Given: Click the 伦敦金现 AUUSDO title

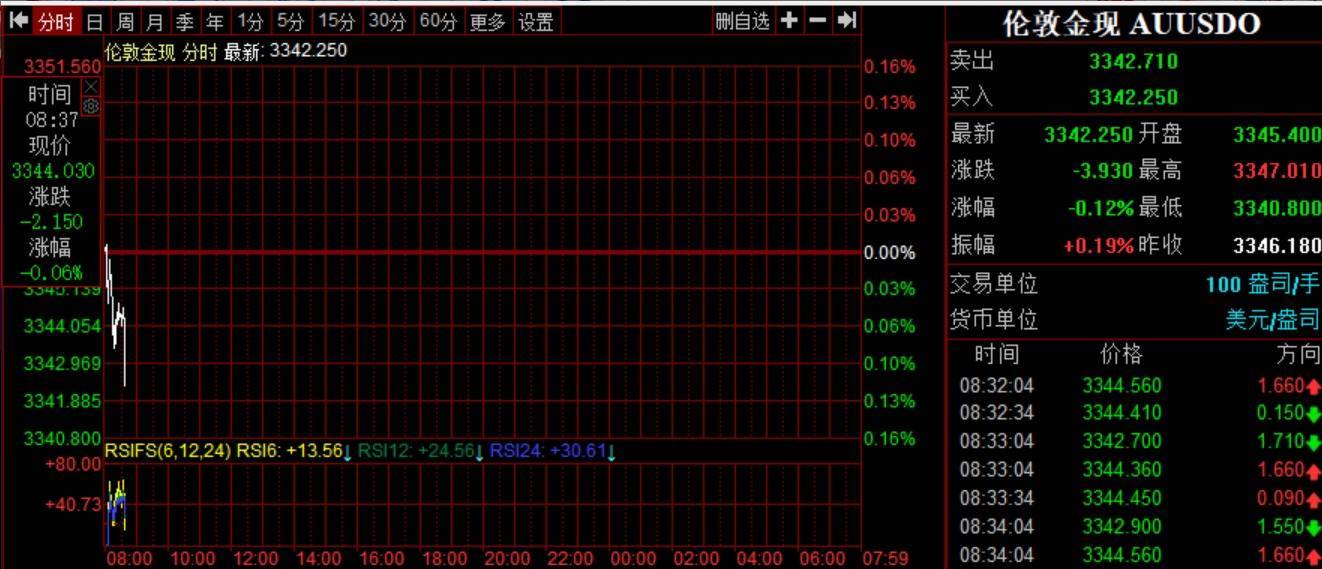Looking at the screenshot, I should pos(1131,24).
